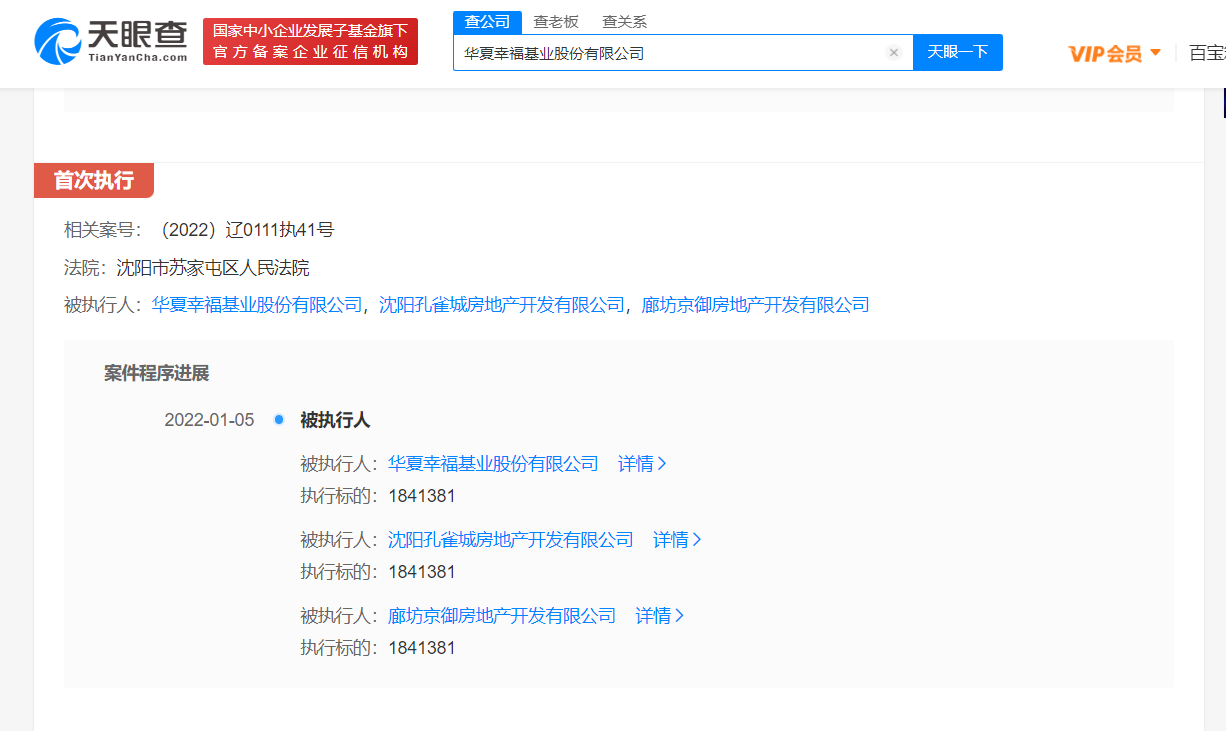This screenshot has height=731, width=1226.
Task: Open 华夏幸福基业股份有限公司 link in the top 被执行人 line
Action: coord(257,305)
